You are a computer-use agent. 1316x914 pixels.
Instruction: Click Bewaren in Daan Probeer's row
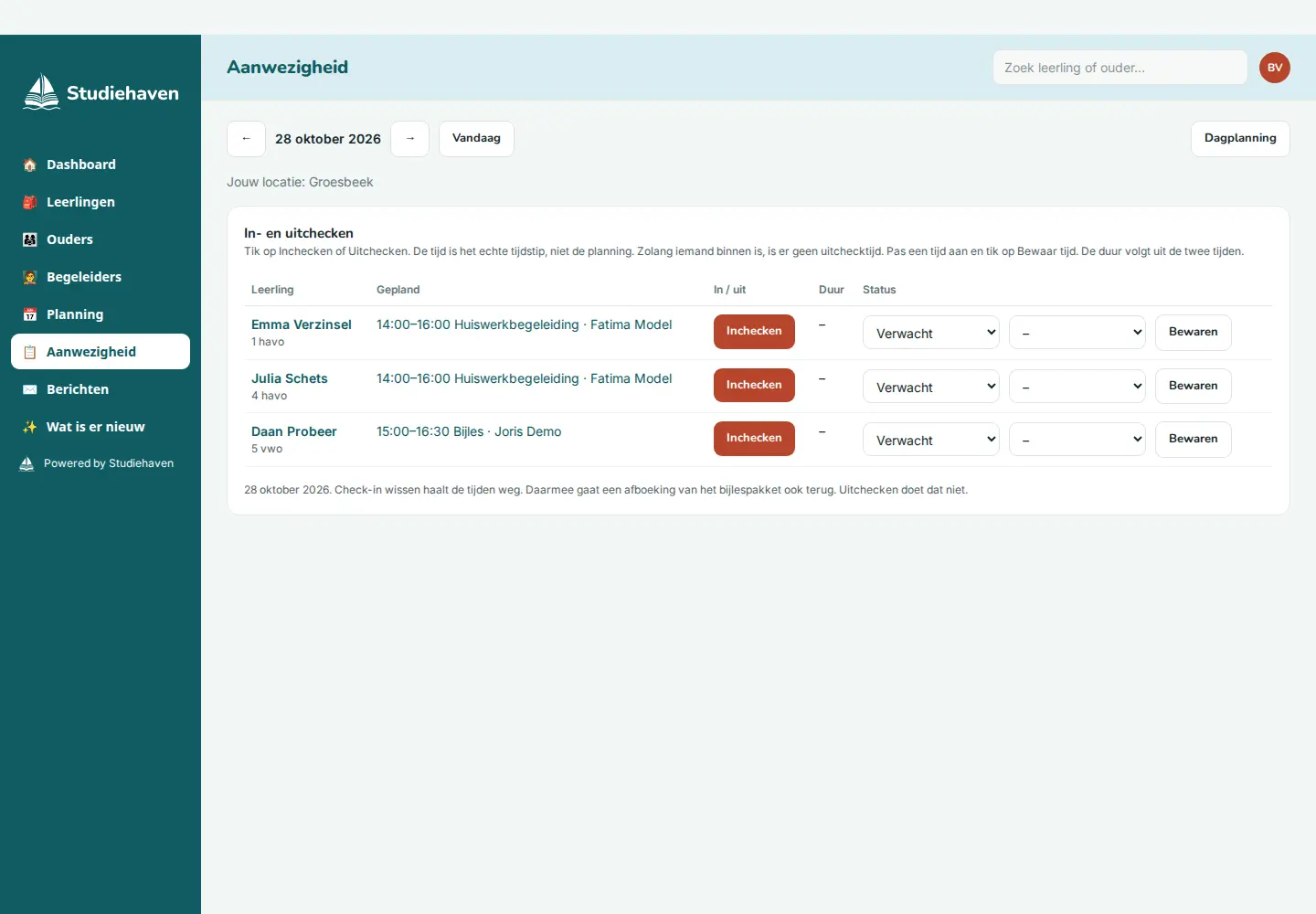coord(1194,440)
